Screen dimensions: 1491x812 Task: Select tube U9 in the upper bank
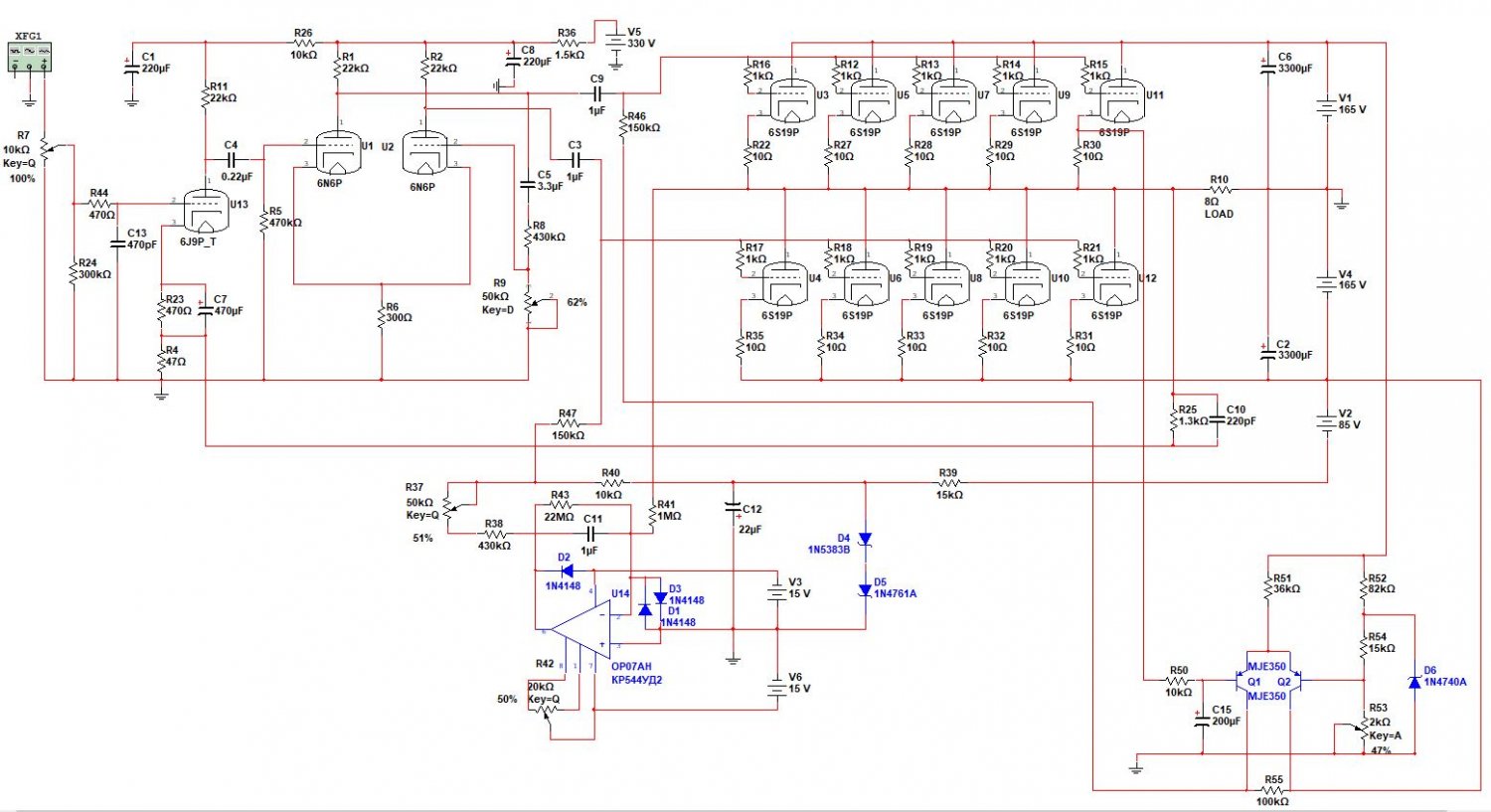click(x=1034, y=101)
